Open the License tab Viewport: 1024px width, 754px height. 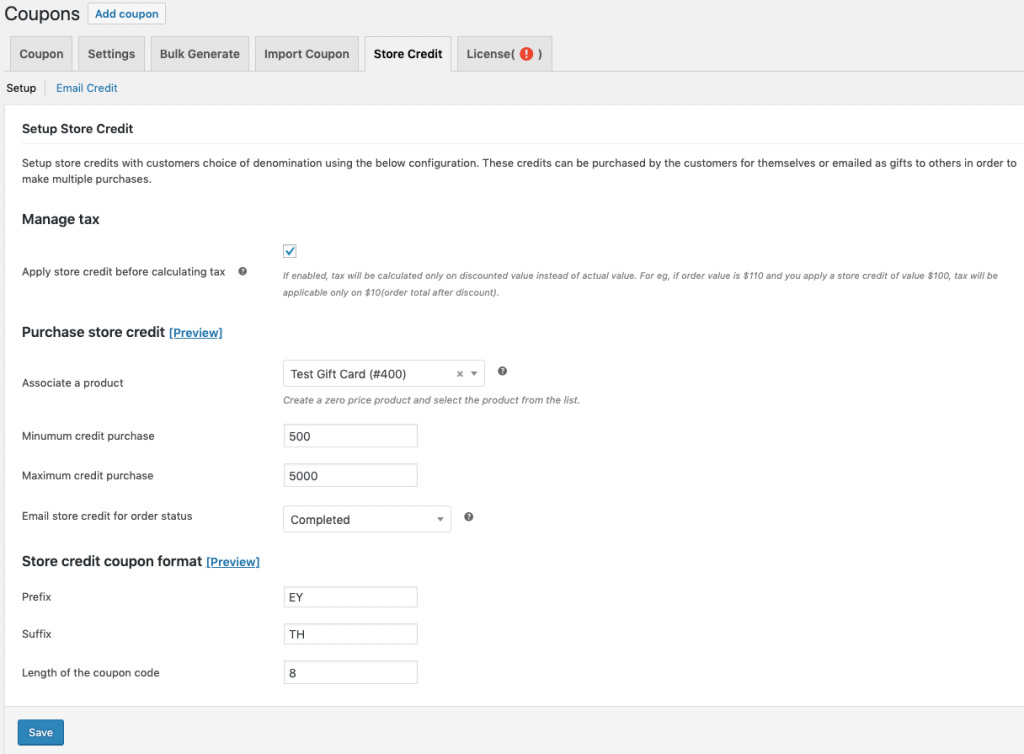coord(504,54)
